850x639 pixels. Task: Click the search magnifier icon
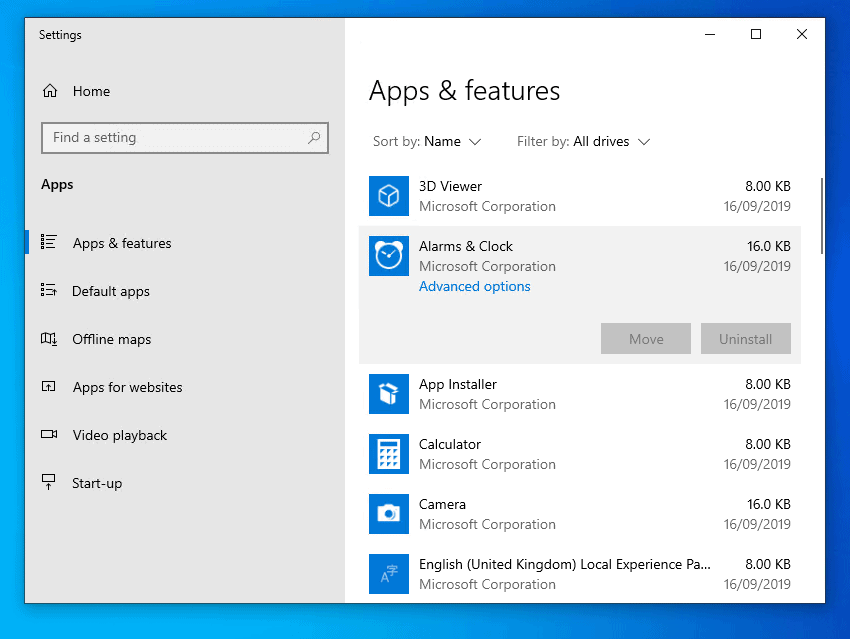[314, 138]
